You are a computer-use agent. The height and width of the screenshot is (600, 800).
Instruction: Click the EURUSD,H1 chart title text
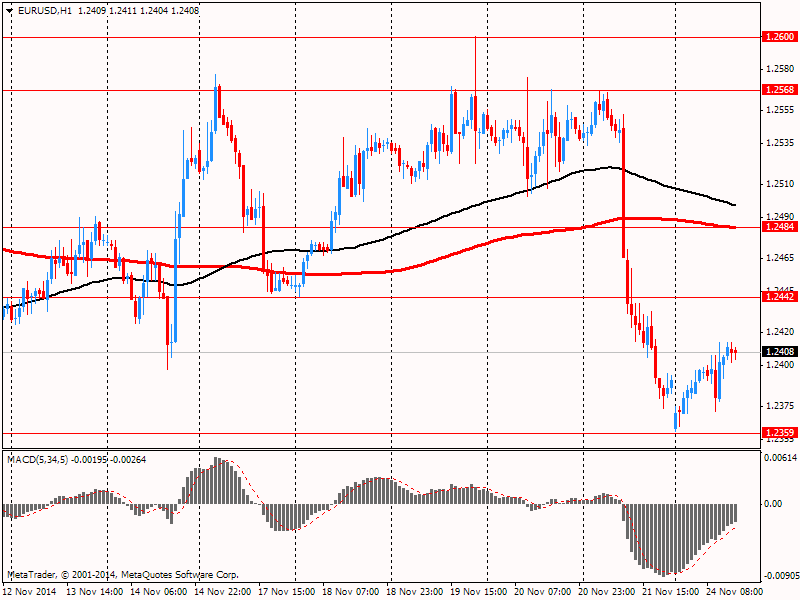pyautogui.click(x=44, y=11)
